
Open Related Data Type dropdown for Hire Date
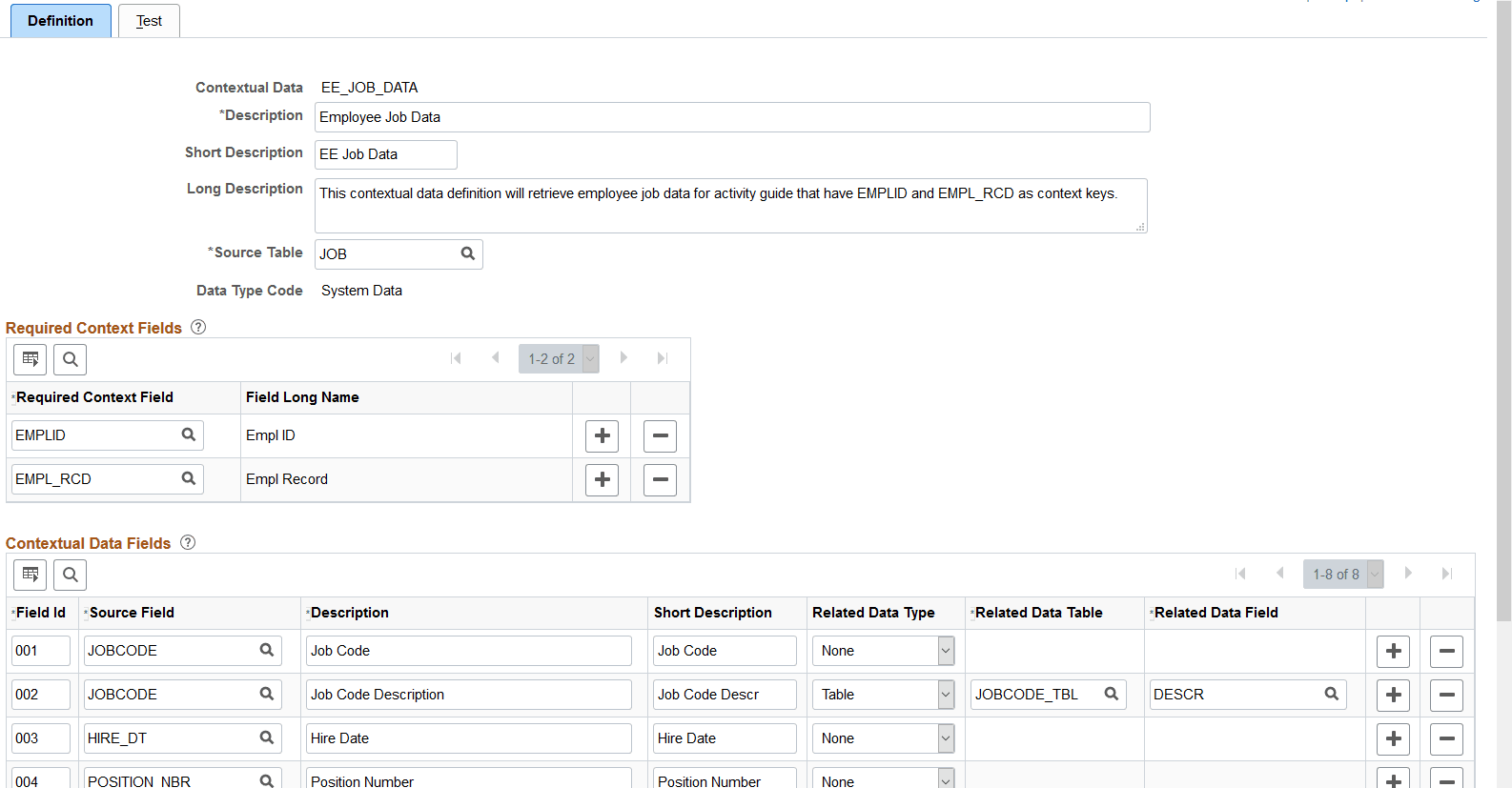883,738
